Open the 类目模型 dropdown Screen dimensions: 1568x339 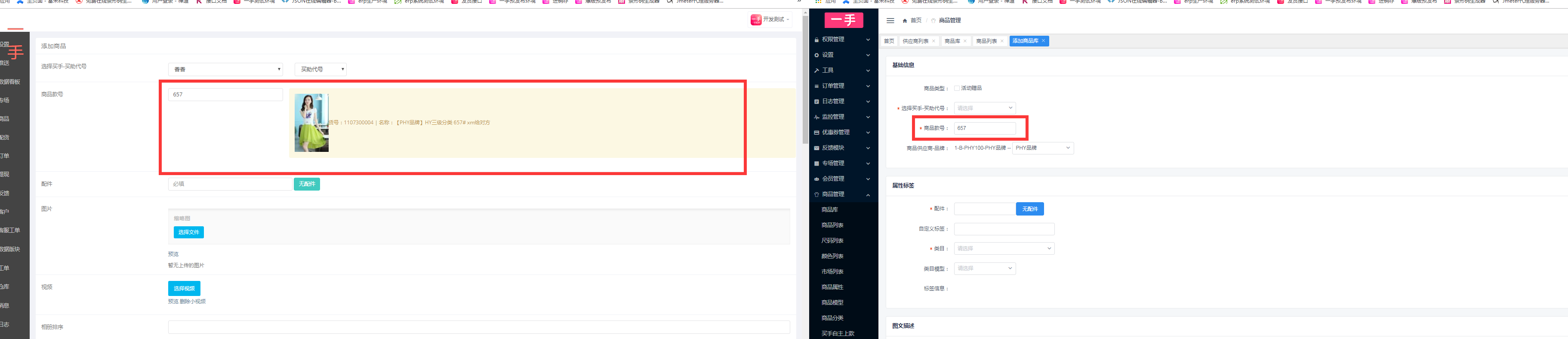[984, 268]
